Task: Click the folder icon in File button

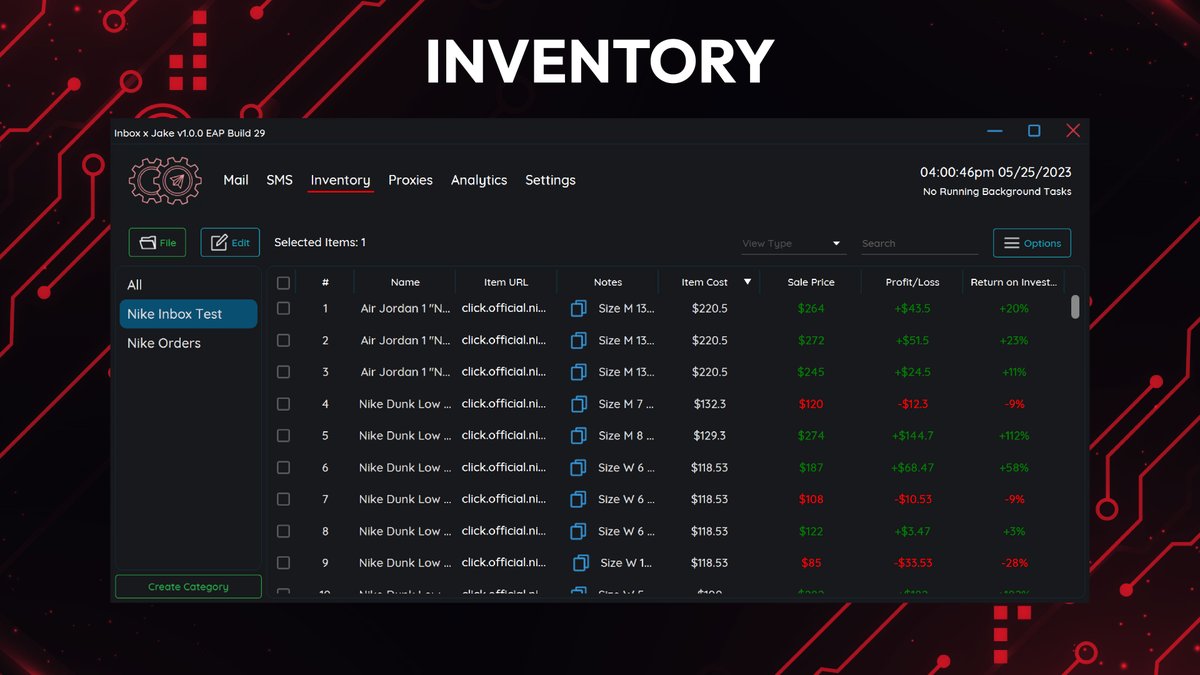Action: pos(148,243)
